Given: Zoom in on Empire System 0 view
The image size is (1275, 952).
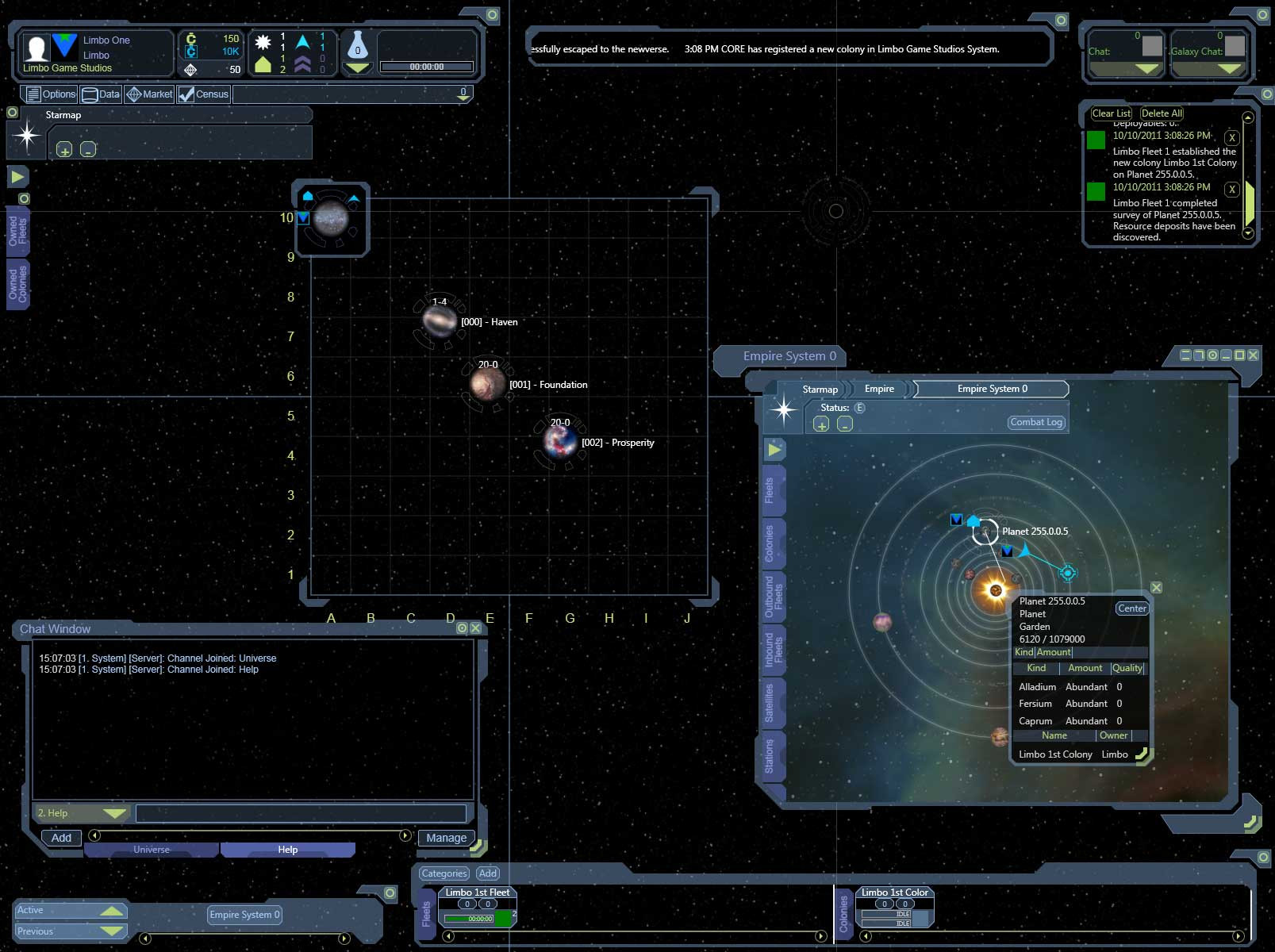Looking at the screenshot, I should tap(821, 424).
